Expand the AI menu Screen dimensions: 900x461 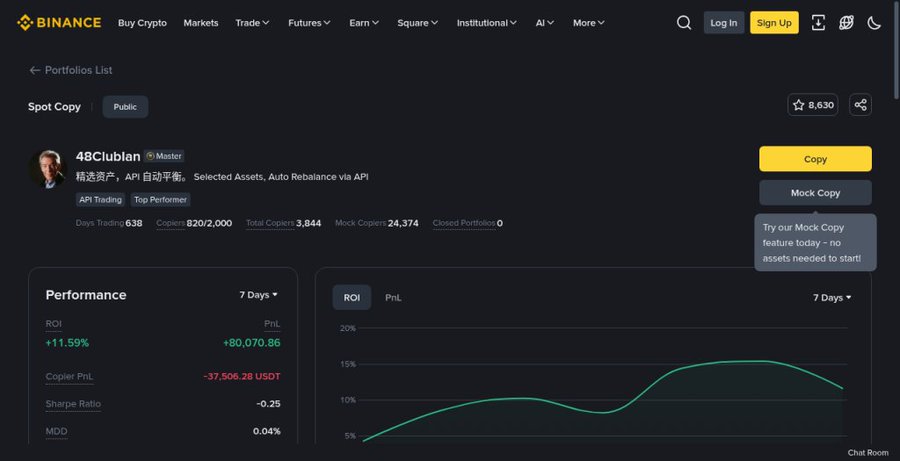545,23
